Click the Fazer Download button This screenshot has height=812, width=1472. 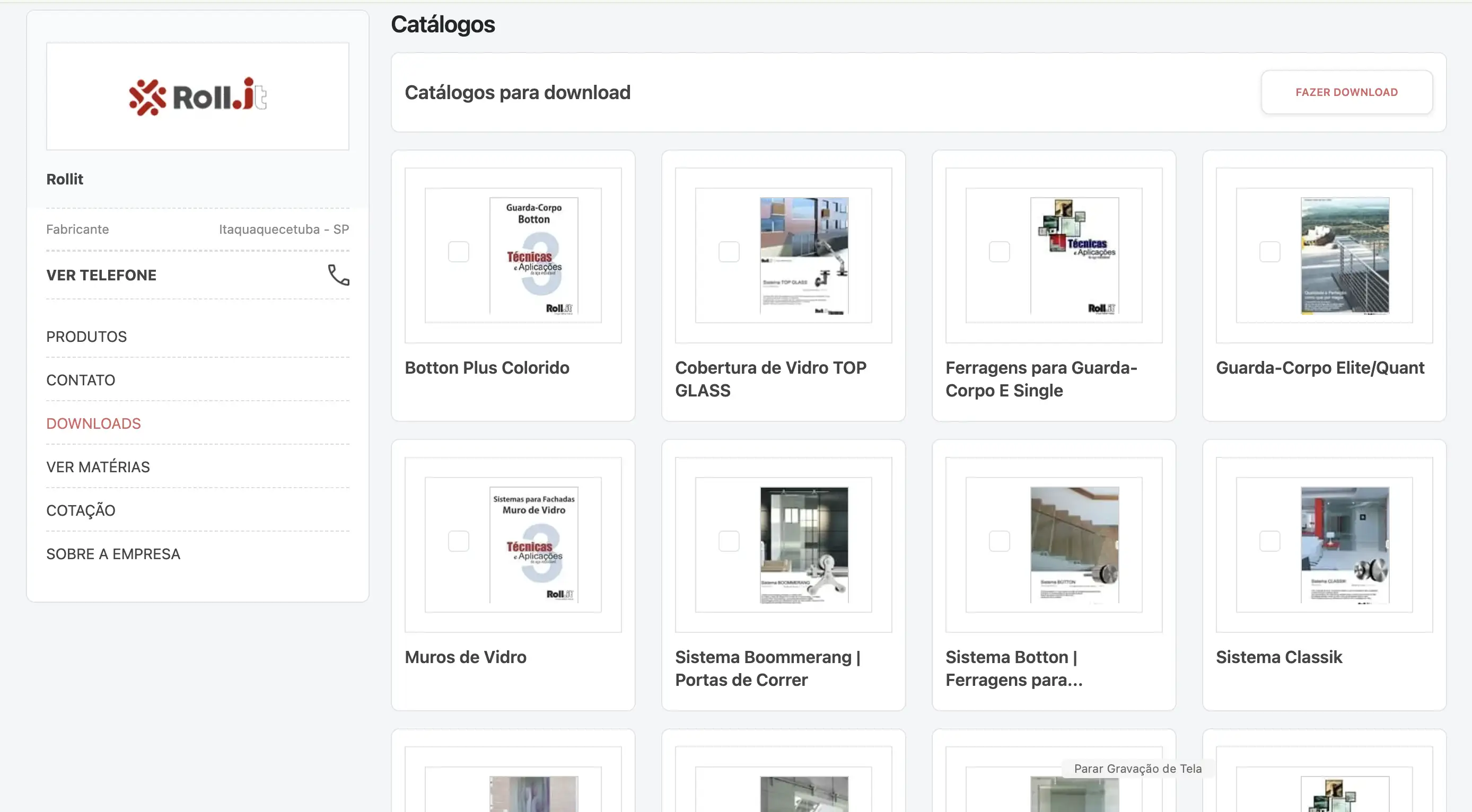1346,92
